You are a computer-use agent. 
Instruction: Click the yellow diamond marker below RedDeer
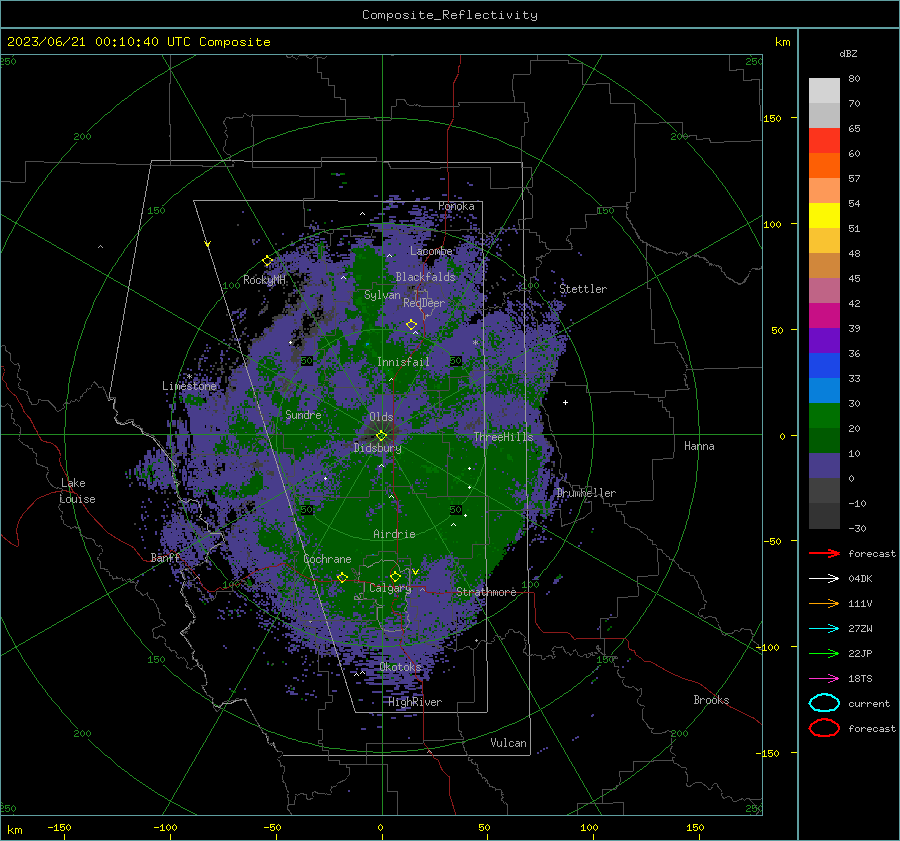[412, 325]
